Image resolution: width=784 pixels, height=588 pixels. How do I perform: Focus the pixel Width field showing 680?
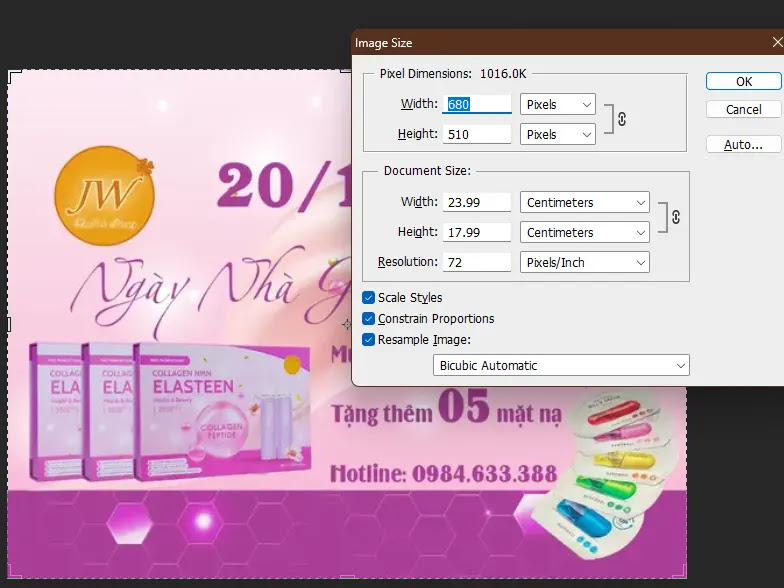[x=476, y=104]
